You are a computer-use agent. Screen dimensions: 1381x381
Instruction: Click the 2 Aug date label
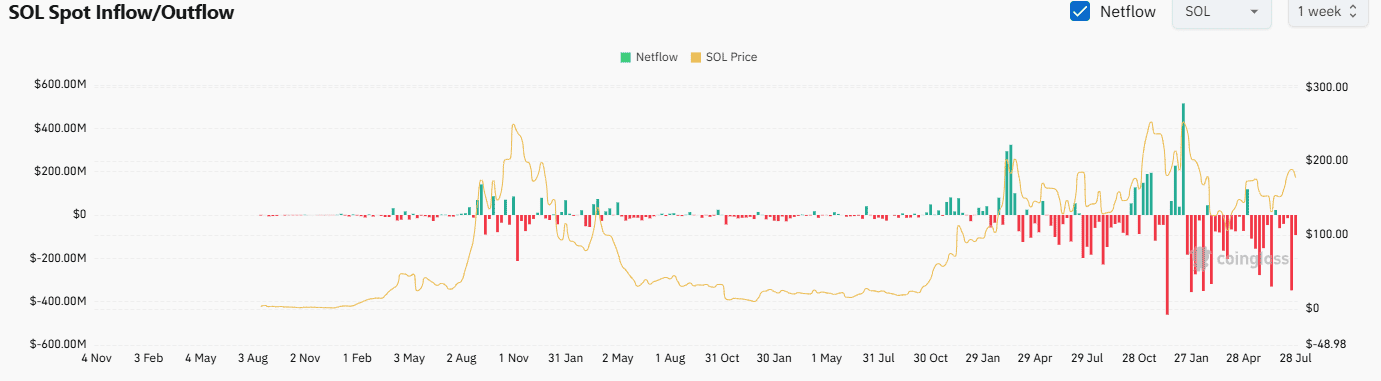coord(461,358)
